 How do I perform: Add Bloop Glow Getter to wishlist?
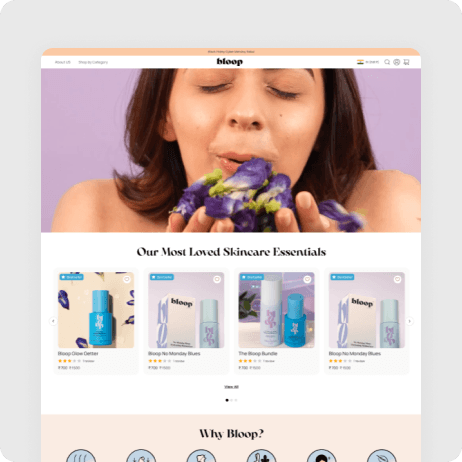click(x=127, y=279)
